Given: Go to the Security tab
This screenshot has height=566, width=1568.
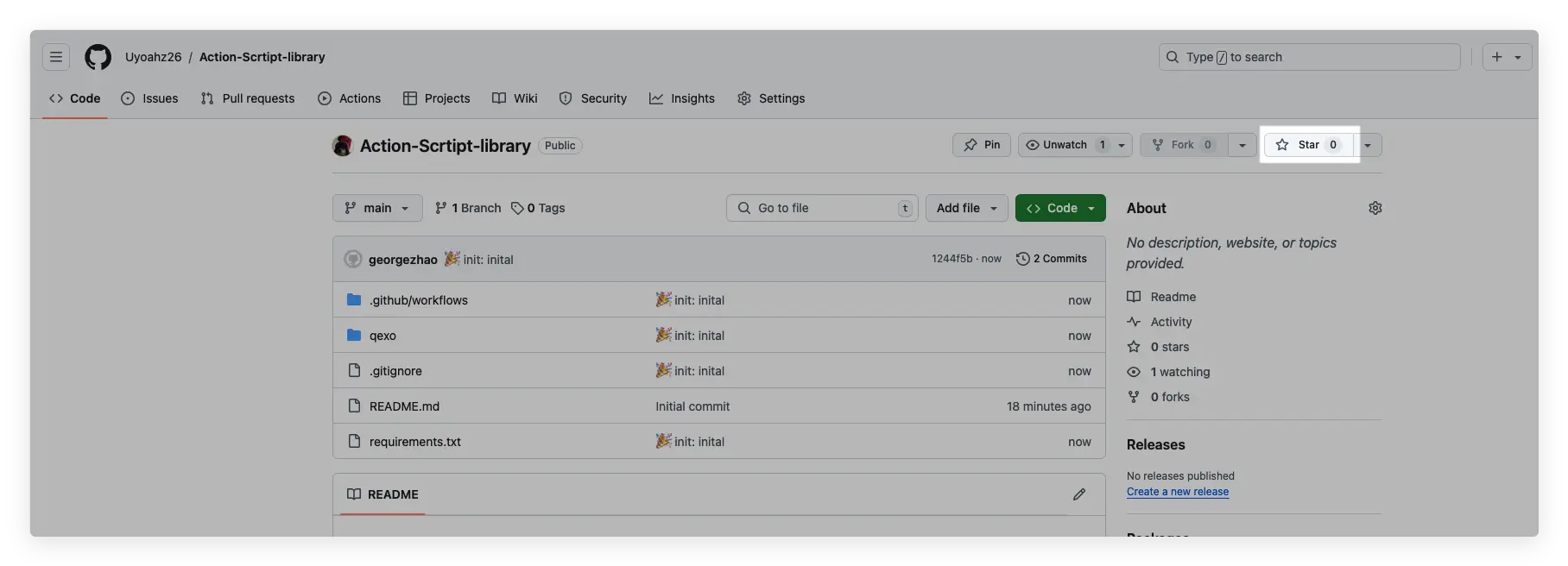Looking at the screenshot, I should (593, 98).
